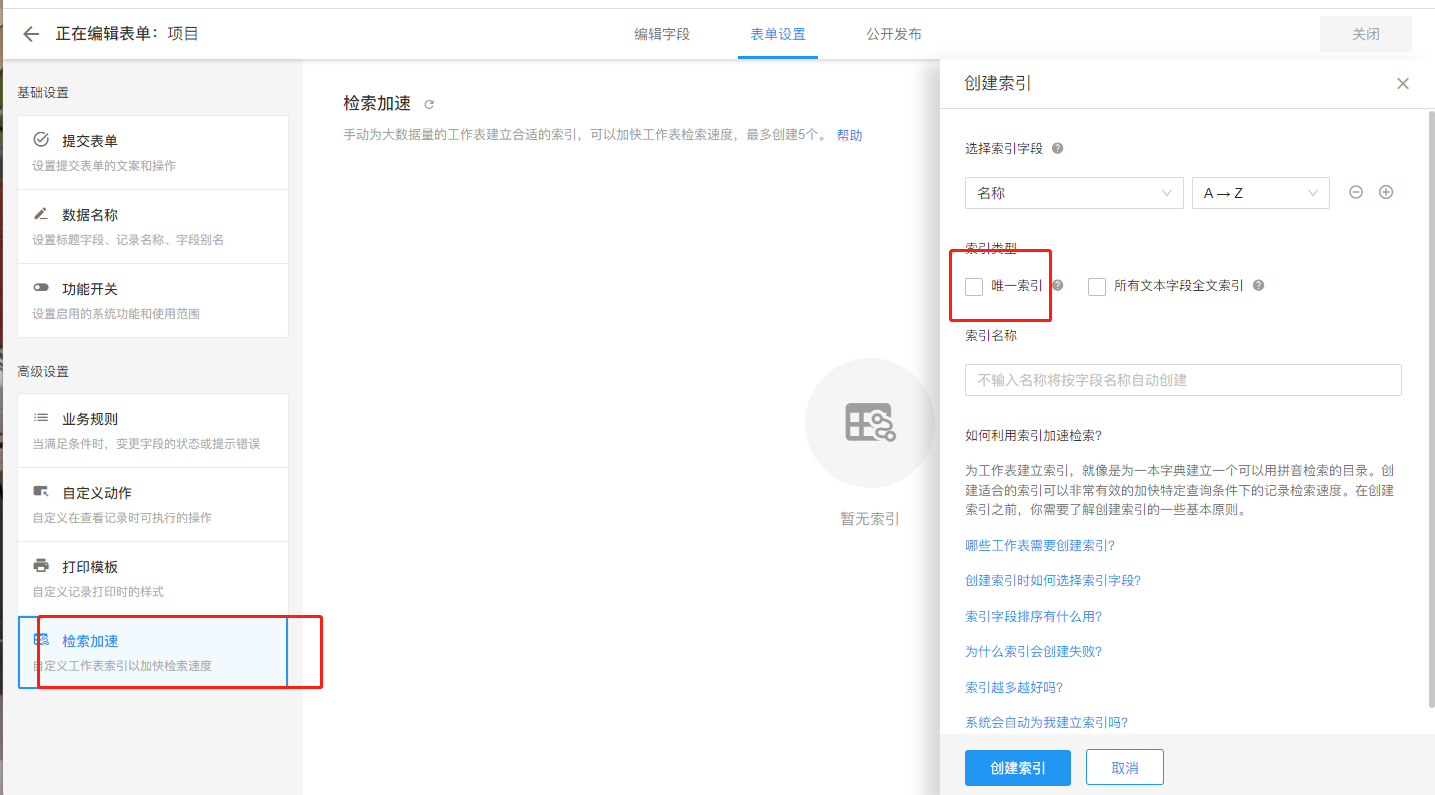The height and width of the screenshot is (795, 1435).
Task: Open 功能开关 settings item
Action: click(153, 300)
